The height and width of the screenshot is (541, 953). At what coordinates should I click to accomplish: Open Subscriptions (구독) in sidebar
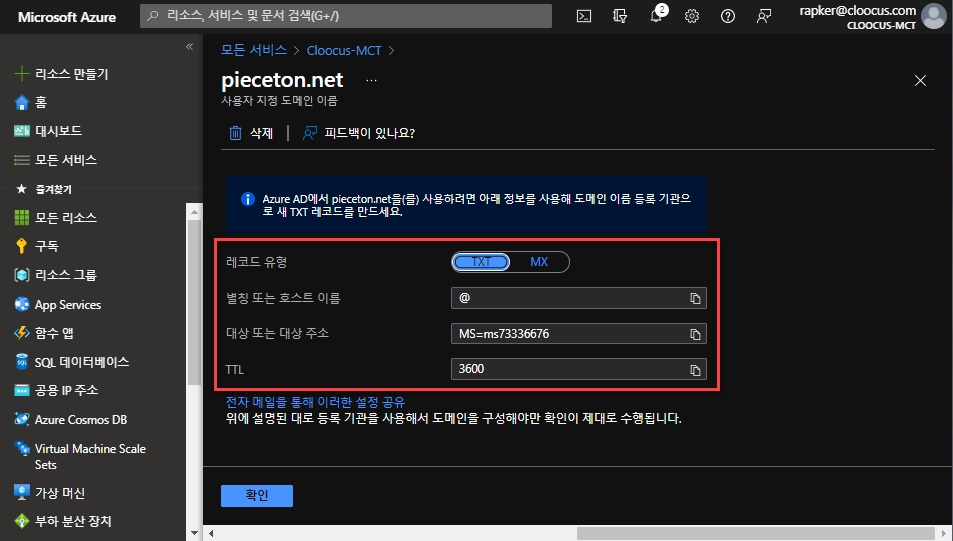tap(36, 246)
